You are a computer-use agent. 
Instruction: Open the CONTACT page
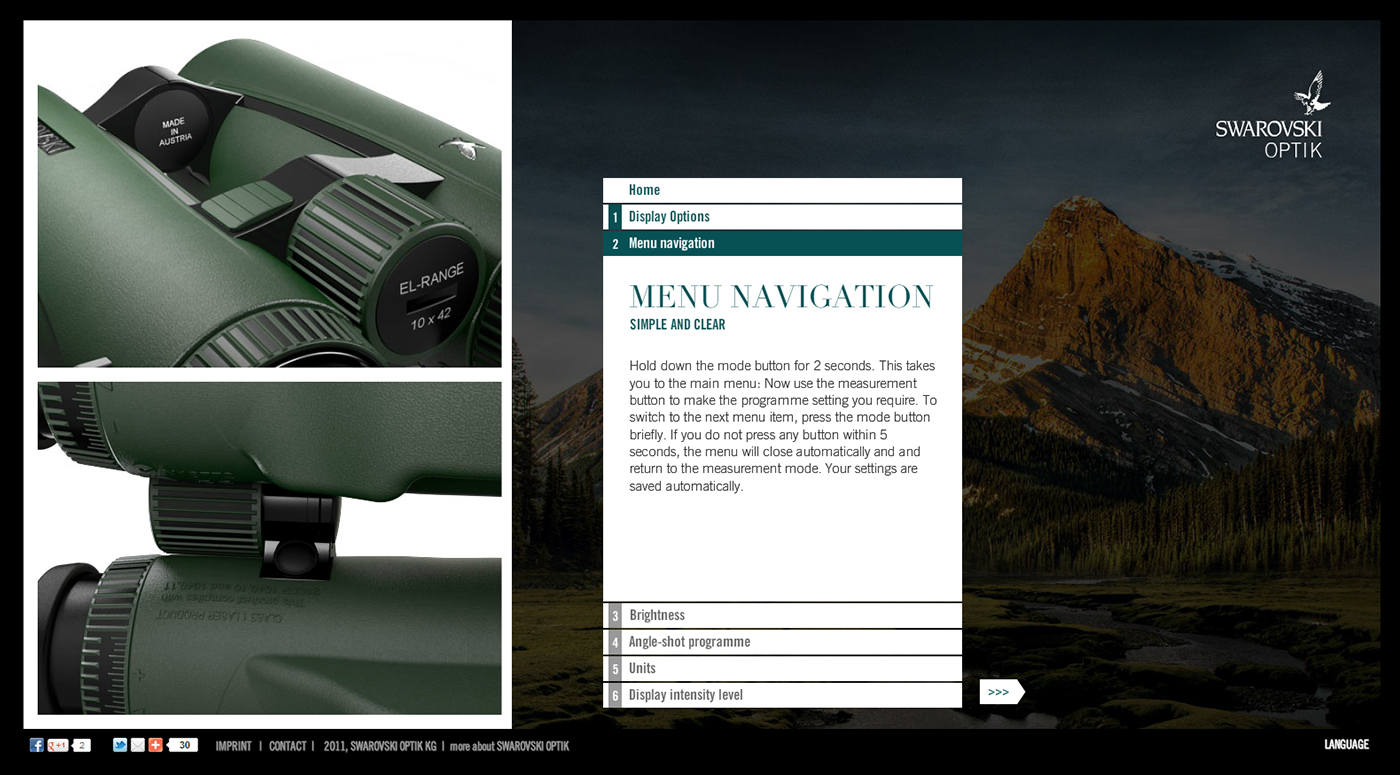(288, 745)
